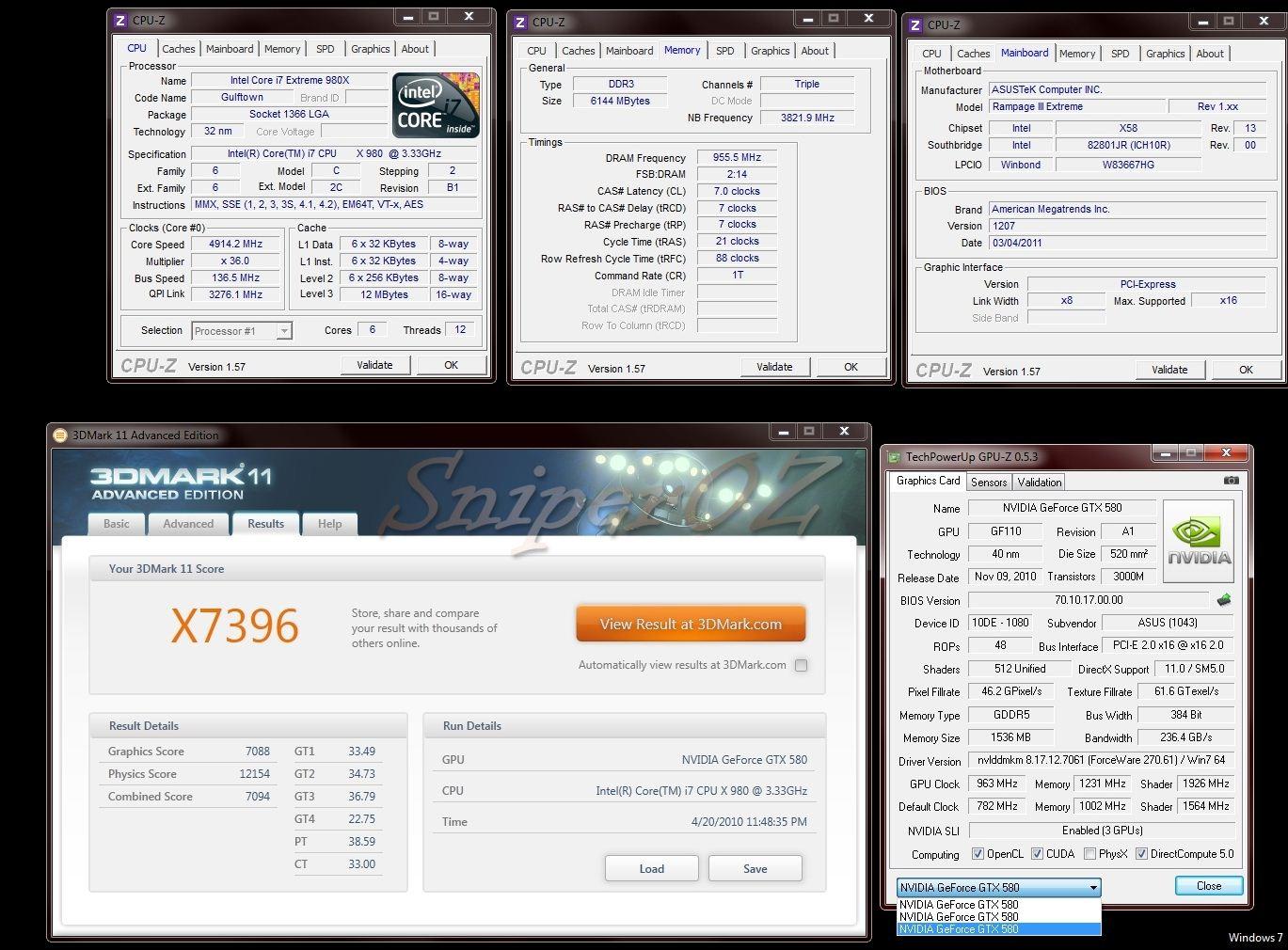Click the NVIDIA SLI field Enabled (3 GPUs)

click(x=1102, y=831)
